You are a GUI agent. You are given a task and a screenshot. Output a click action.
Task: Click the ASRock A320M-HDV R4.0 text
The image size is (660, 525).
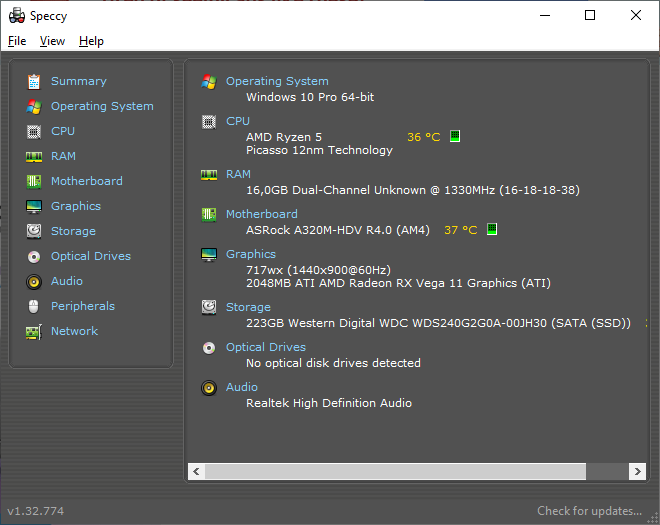(x=338, y=230)
